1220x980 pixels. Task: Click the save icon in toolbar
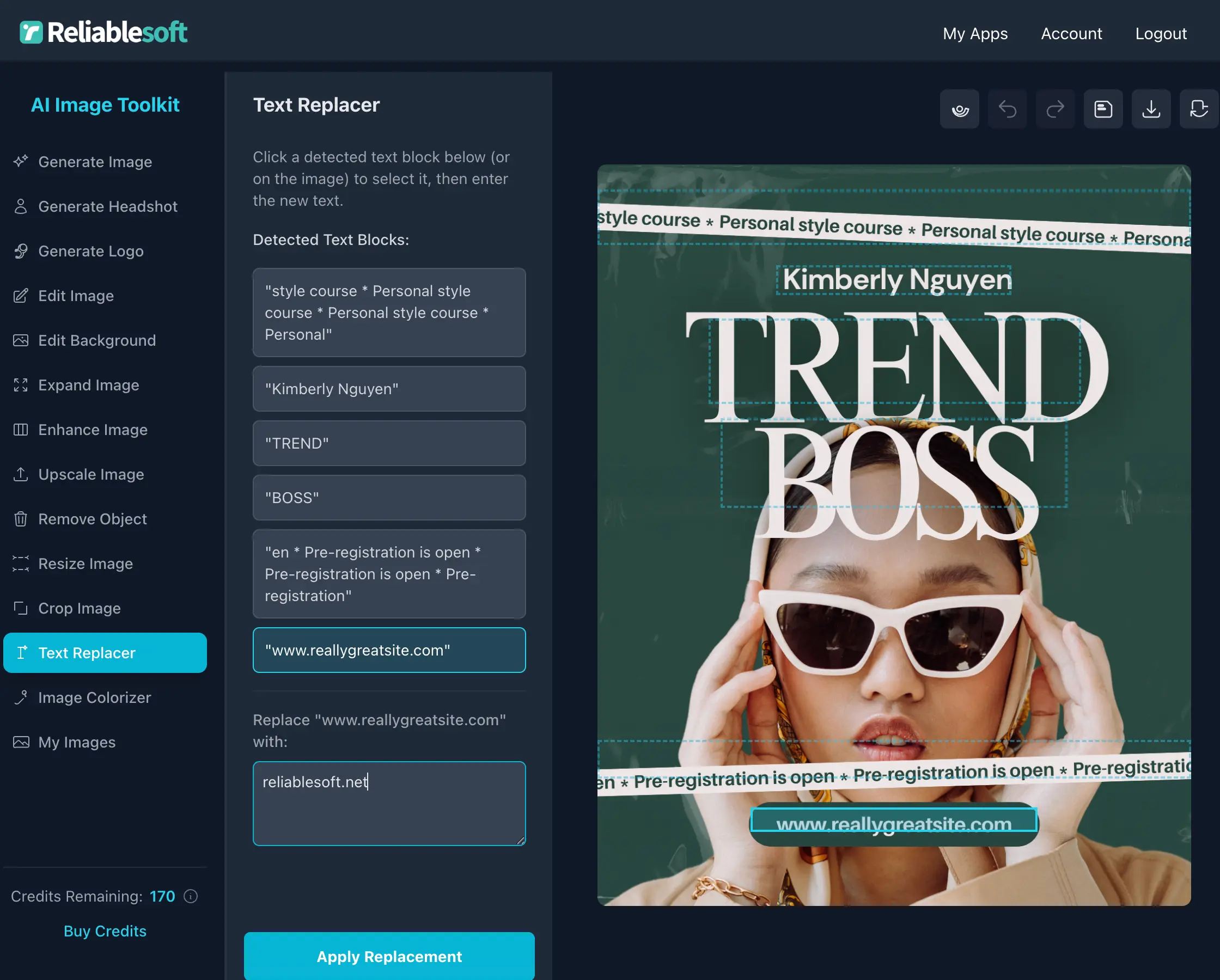click(x=1103, y=109)
